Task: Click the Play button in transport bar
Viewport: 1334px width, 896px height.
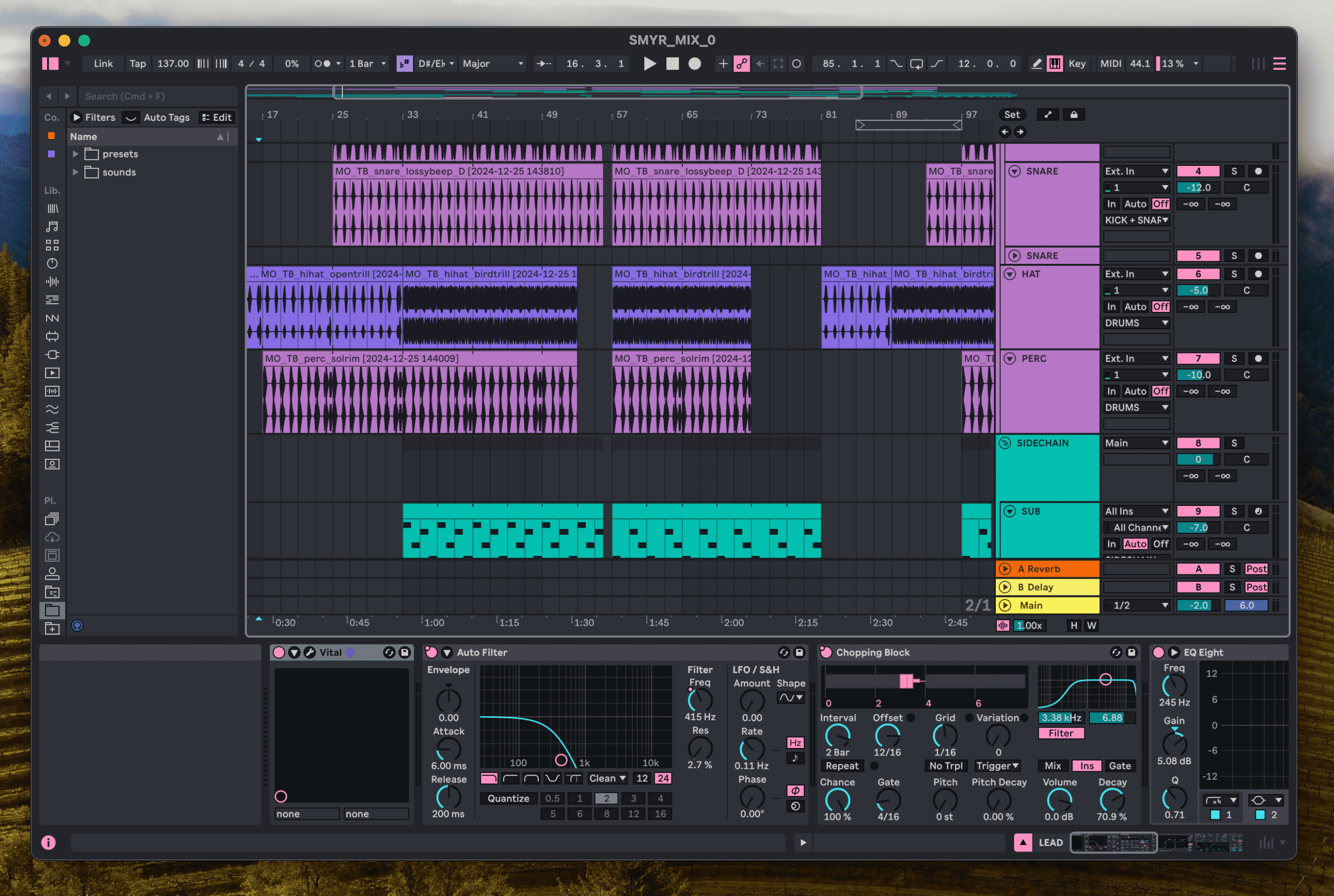Action: tap(649, 63)
